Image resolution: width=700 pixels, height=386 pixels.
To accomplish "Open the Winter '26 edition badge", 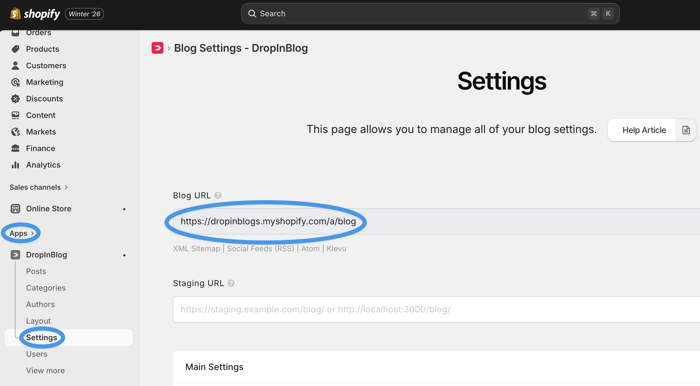I will [x=84, y=14].
